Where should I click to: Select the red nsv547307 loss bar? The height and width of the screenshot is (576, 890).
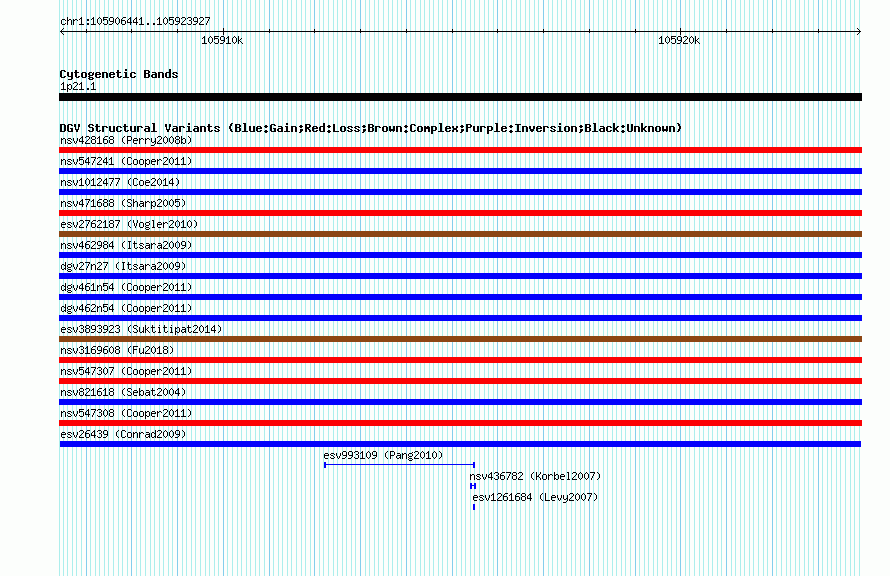(460, 381)
